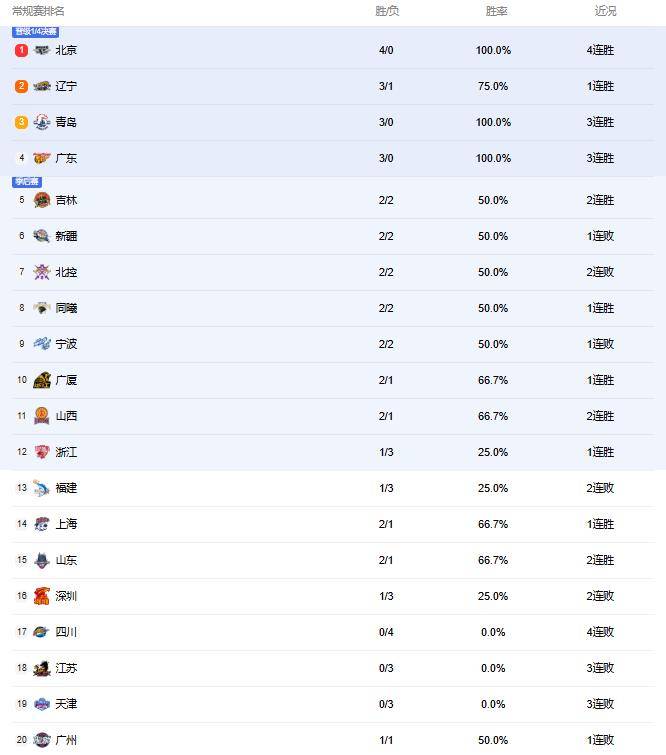Click the 近况 column header
The height and width of the screenshot is (755, 666).
point(605,11)
